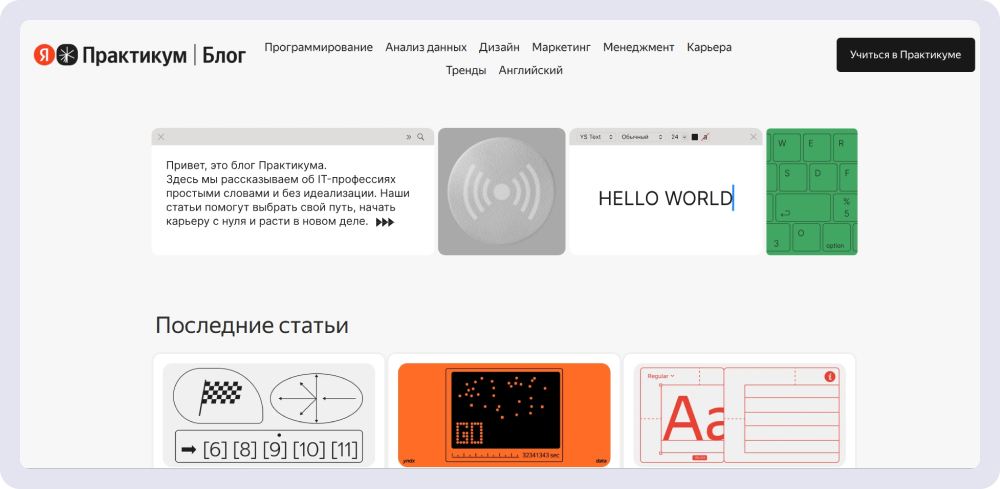Click the black color swatch in the editor toolbar
The image size is (1000, 489).
[694, 137]
